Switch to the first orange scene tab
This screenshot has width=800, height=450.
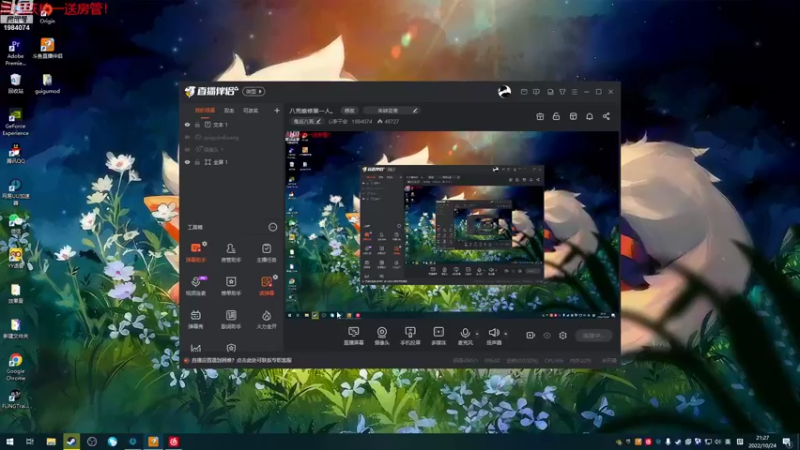coord(205,110)
